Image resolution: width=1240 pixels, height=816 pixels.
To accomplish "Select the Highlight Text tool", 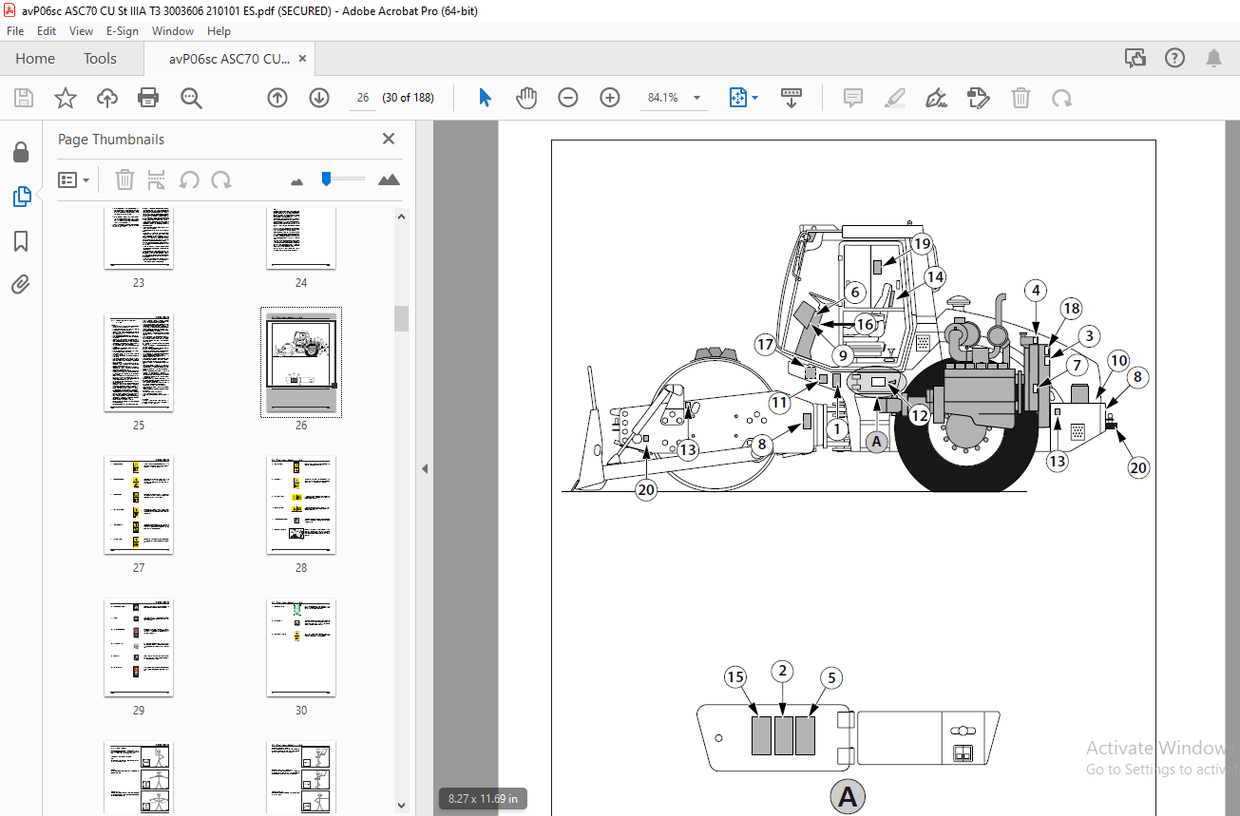I will [x=894, y=97].
